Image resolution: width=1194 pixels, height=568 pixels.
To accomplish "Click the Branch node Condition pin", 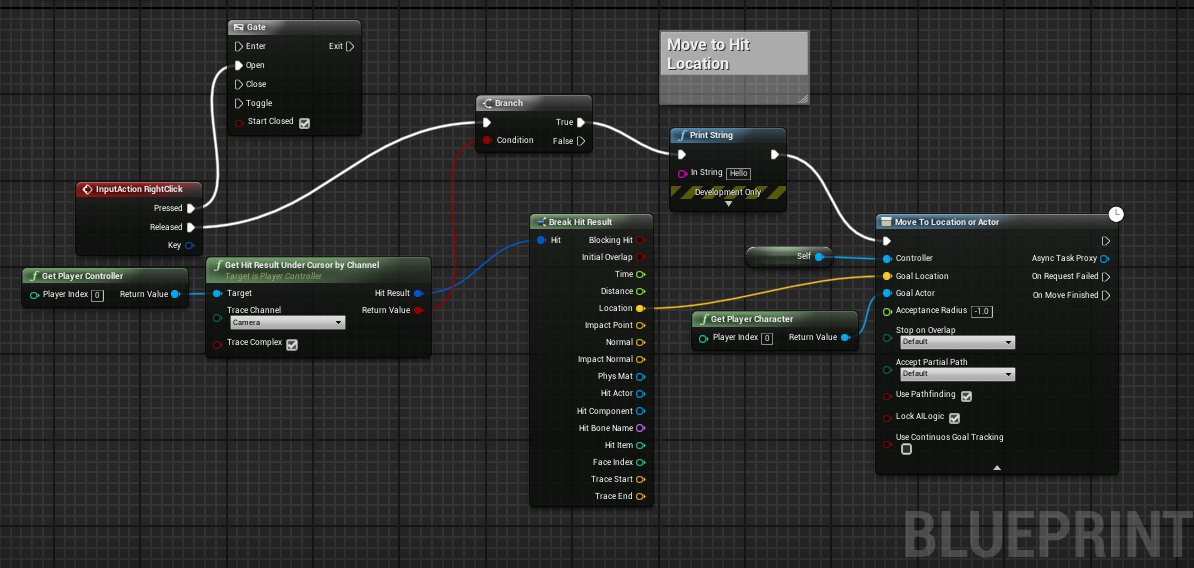I will tap(486, 140).
